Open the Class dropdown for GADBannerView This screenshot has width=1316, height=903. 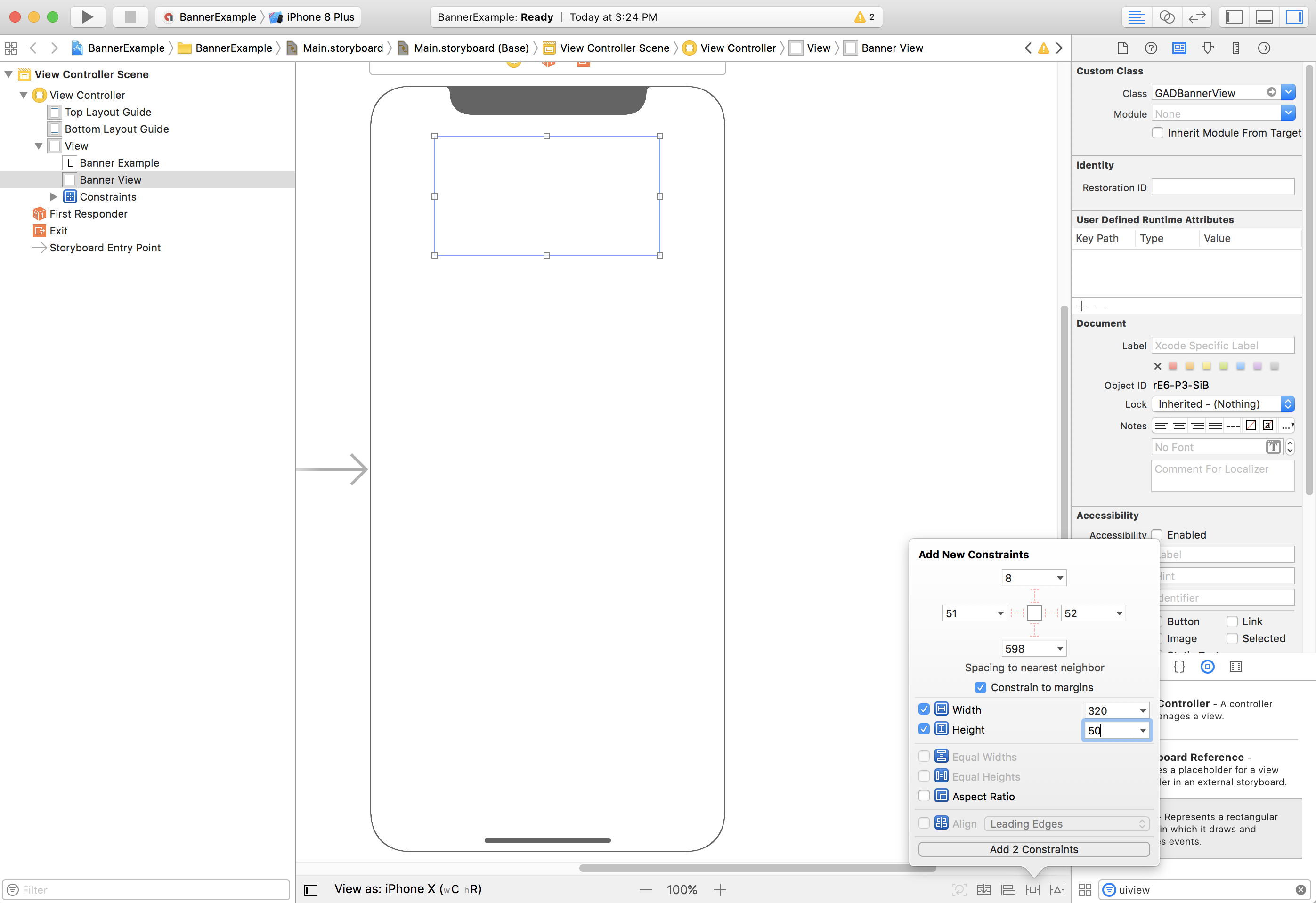(x=1288, y=92)
